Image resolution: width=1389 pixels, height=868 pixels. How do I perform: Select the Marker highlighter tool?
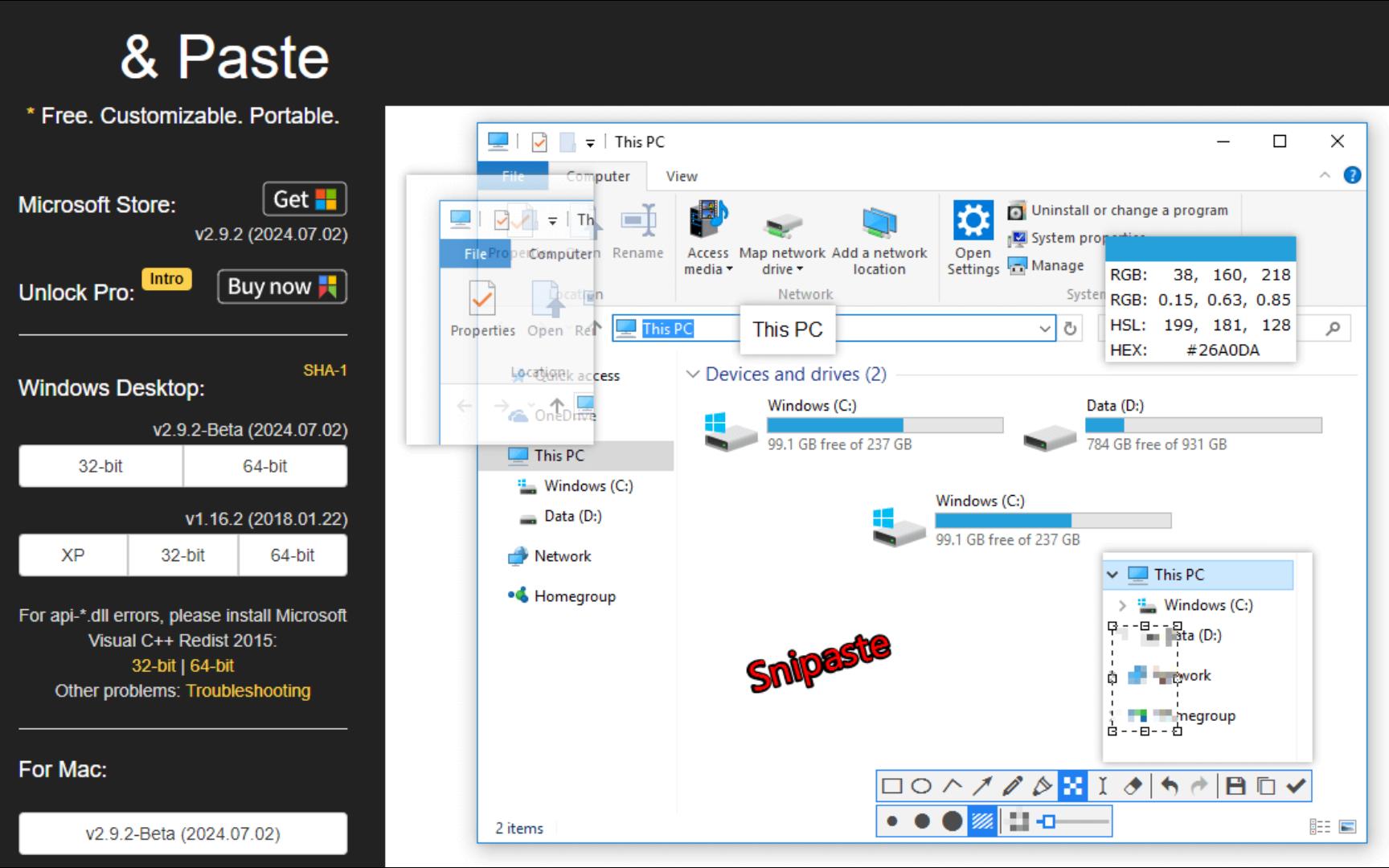(1043, 786)
